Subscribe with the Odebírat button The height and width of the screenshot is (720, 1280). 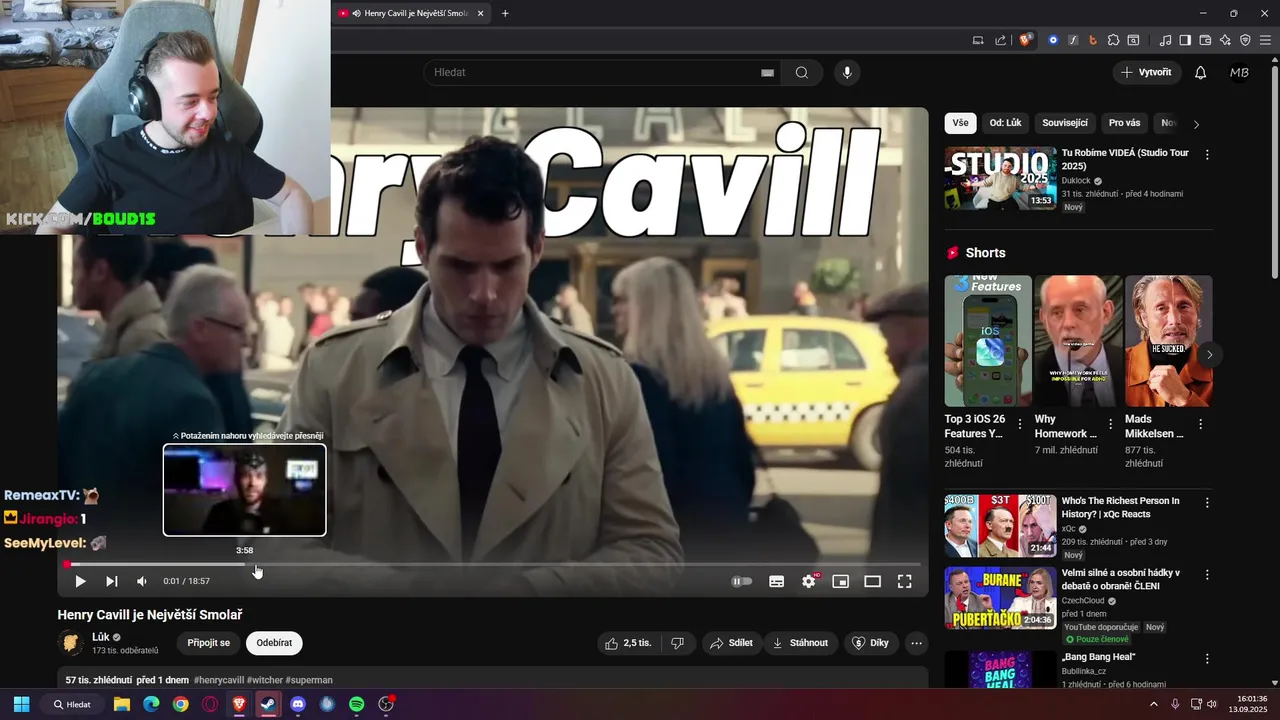[x=274, y=643]
